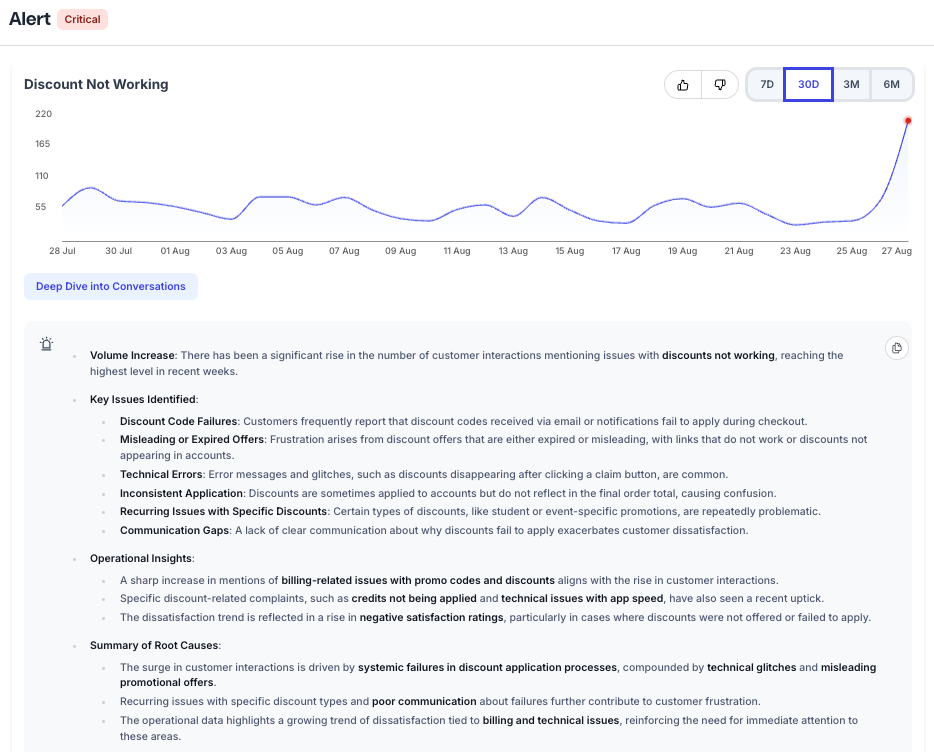Switch the chart to the 7D range
This screenshot has height=752, width=934.
(765, 85)
